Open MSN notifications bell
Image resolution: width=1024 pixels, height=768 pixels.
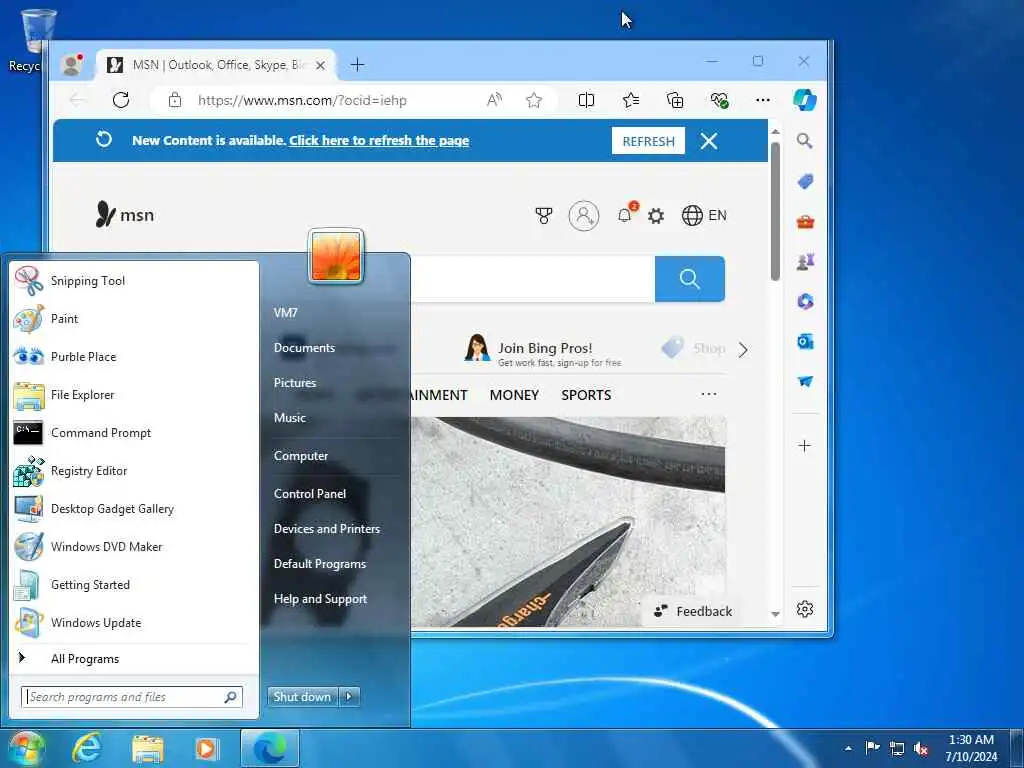(x=625, y=215)
